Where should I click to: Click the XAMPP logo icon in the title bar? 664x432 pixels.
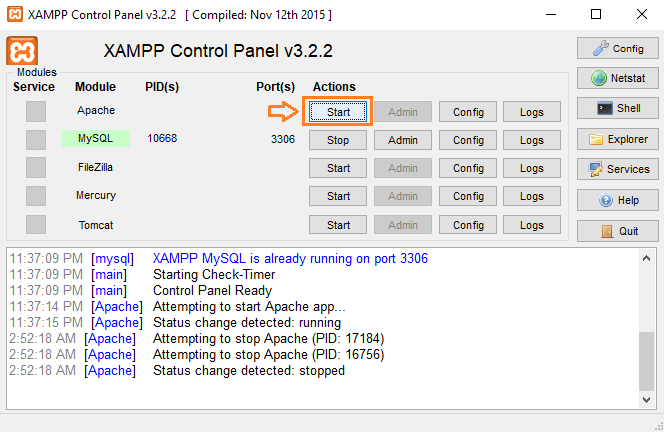click(x=15, y=14)
